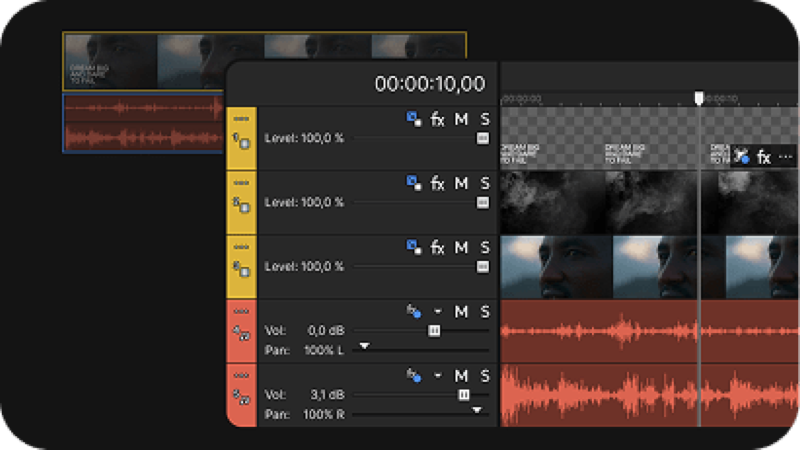Click the 100% R pan slider pointer
The height and width of the screenshot is (450, 800).
coord(477,410)
